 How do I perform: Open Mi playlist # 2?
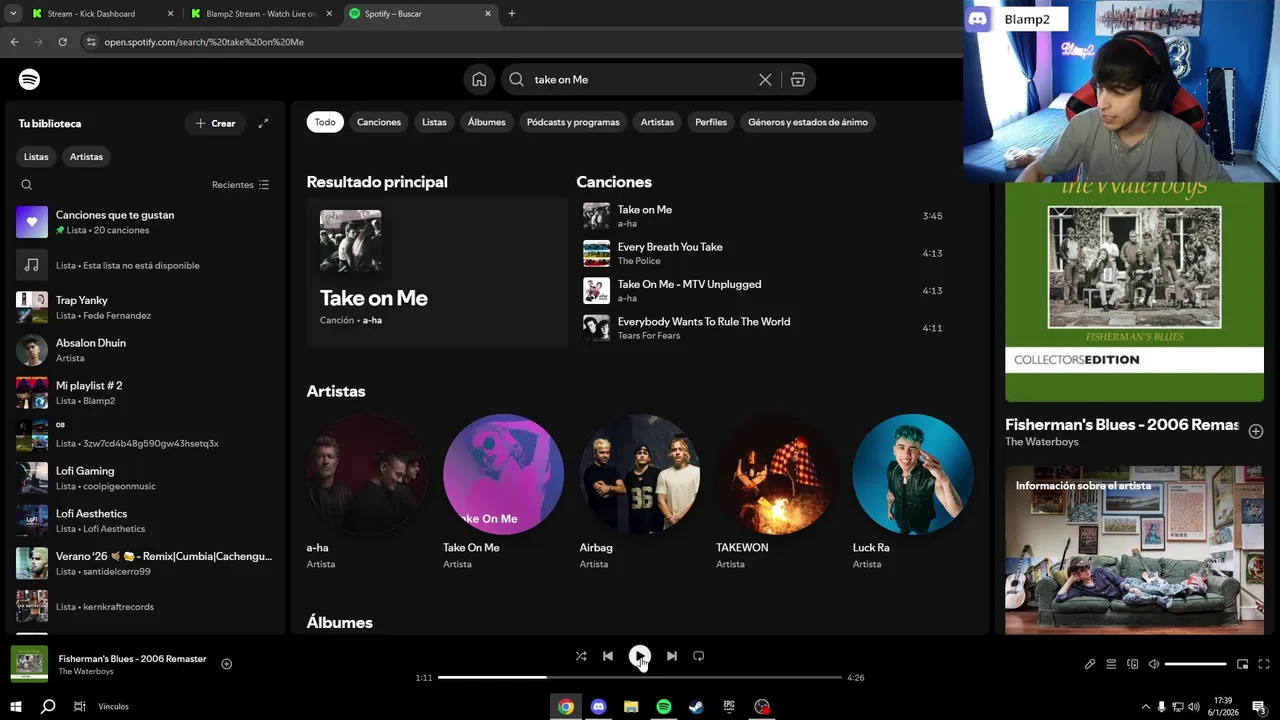click(145, 393)
